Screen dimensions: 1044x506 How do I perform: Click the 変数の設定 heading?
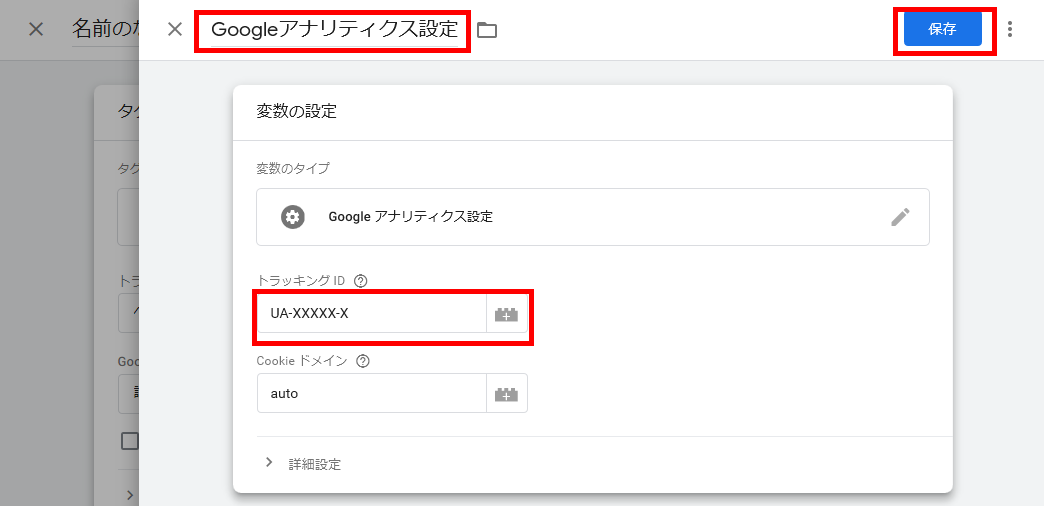pyautogui.click(x=296, y=112)
